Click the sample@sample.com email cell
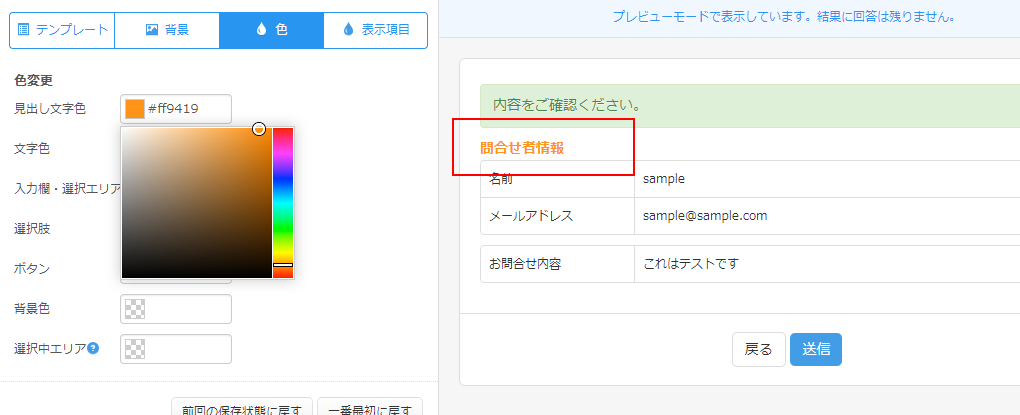Screen dimensions: 1020x415 point(704,215)
